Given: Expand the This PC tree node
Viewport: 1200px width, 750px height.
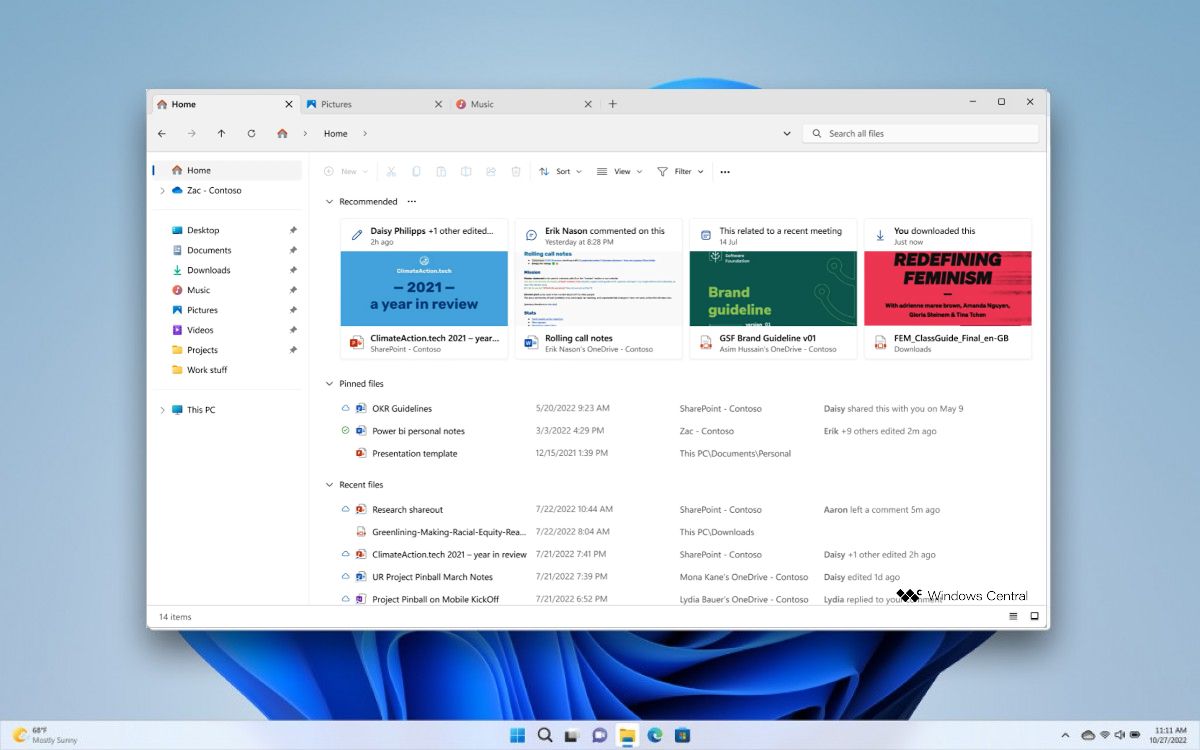Looking at the screenshot, I should [x=162, y=410].
